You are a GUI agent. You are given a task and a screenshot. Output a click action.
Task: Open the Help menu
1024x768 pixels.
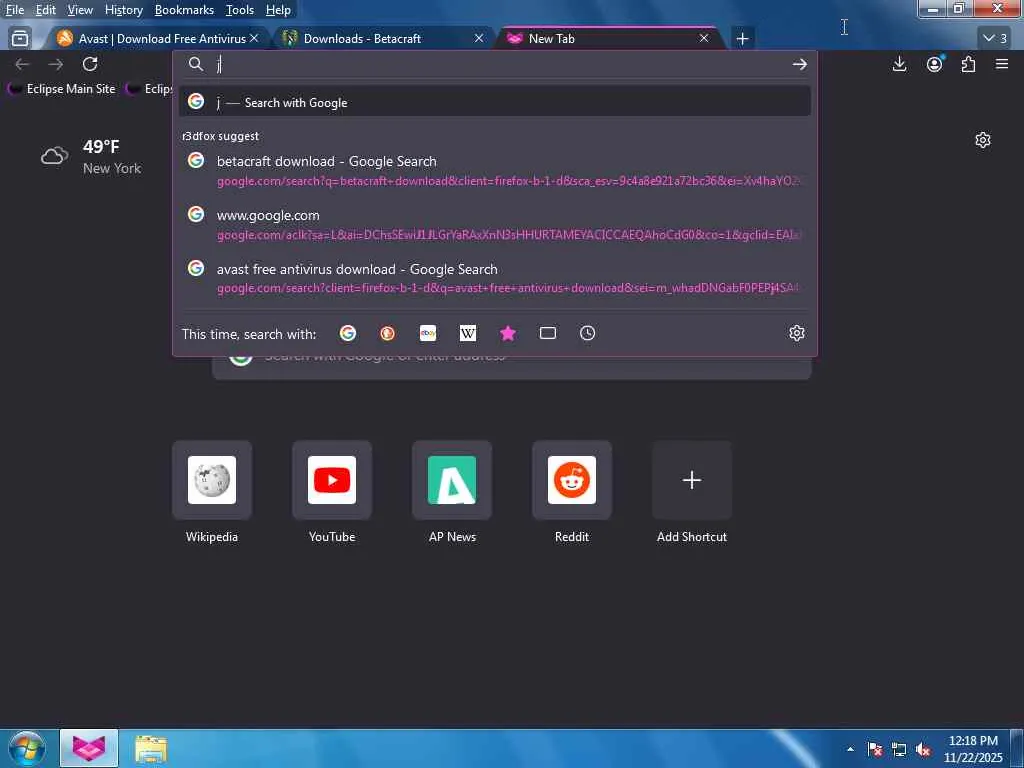tap(278, 10)
